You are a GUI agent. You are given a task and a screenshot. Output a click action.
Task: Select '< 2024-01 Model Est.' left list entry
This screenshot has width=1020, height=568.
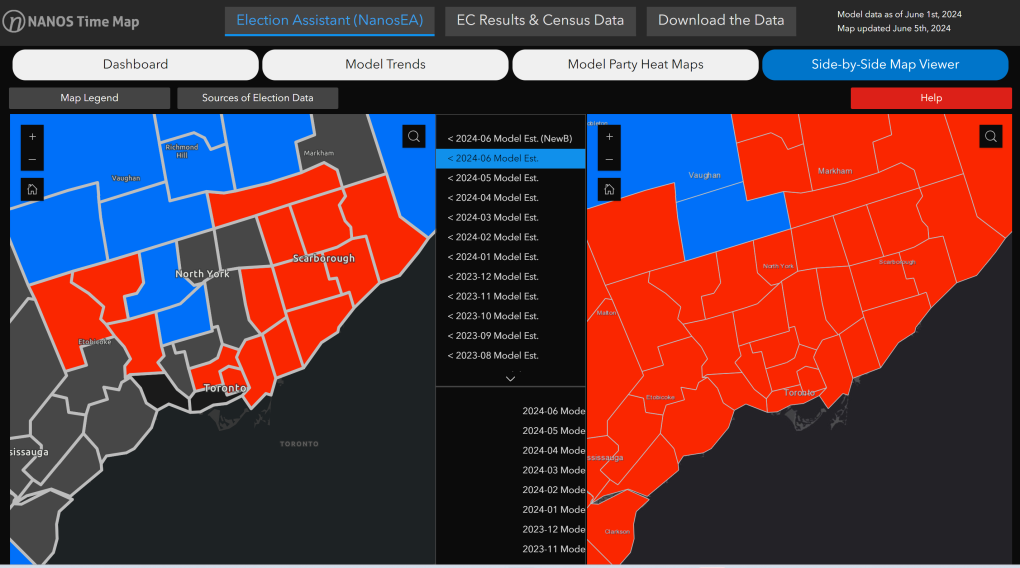pos(511,257)
